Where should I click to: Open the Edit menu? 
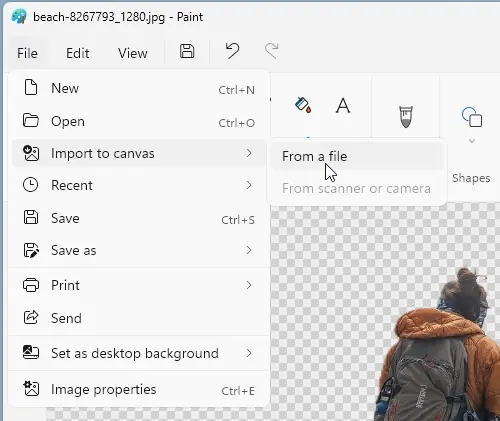(x=77, y=53)
